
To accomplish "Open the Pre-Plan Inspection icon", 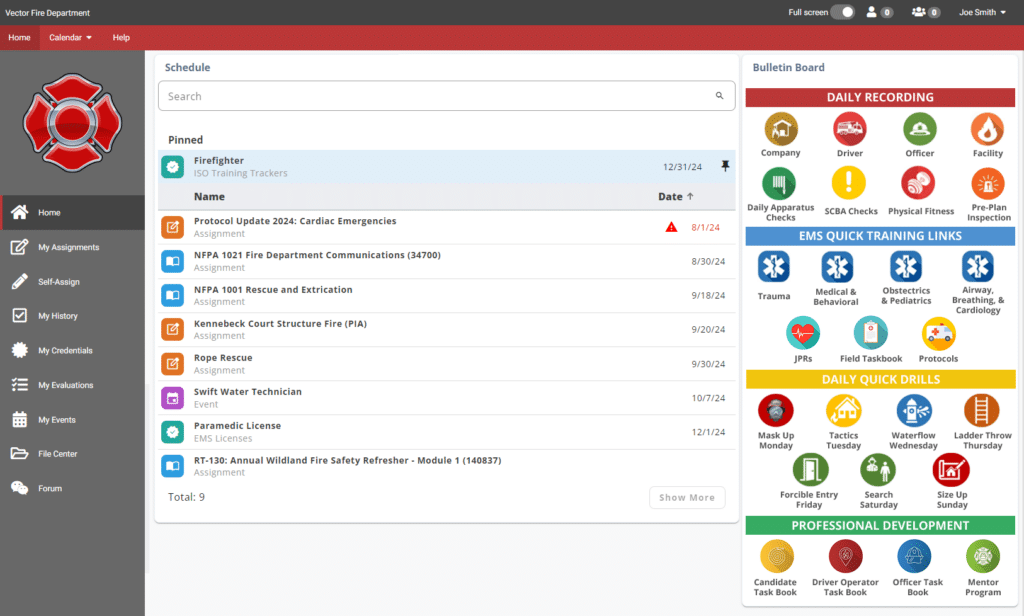I will (x=988, y=183).
